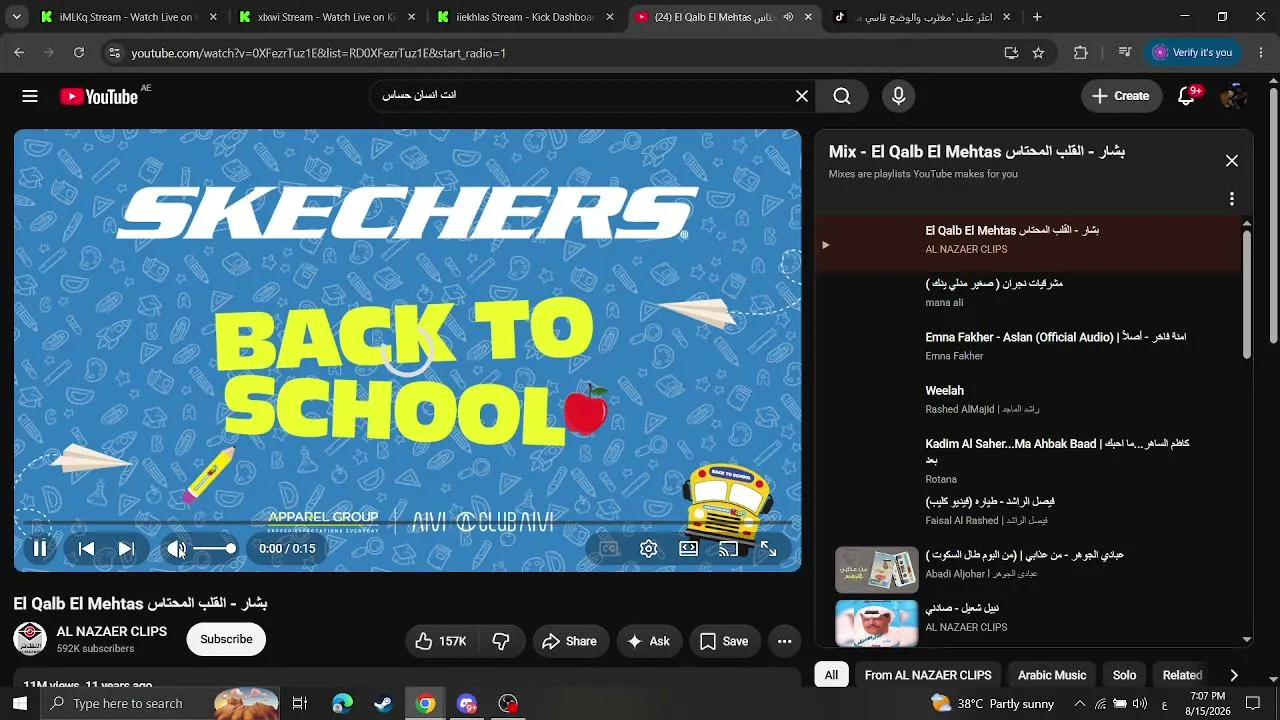Open the Windows Start menu
Image resolution: width=1280 pixels, height=720 pixels.
[20, 703]
